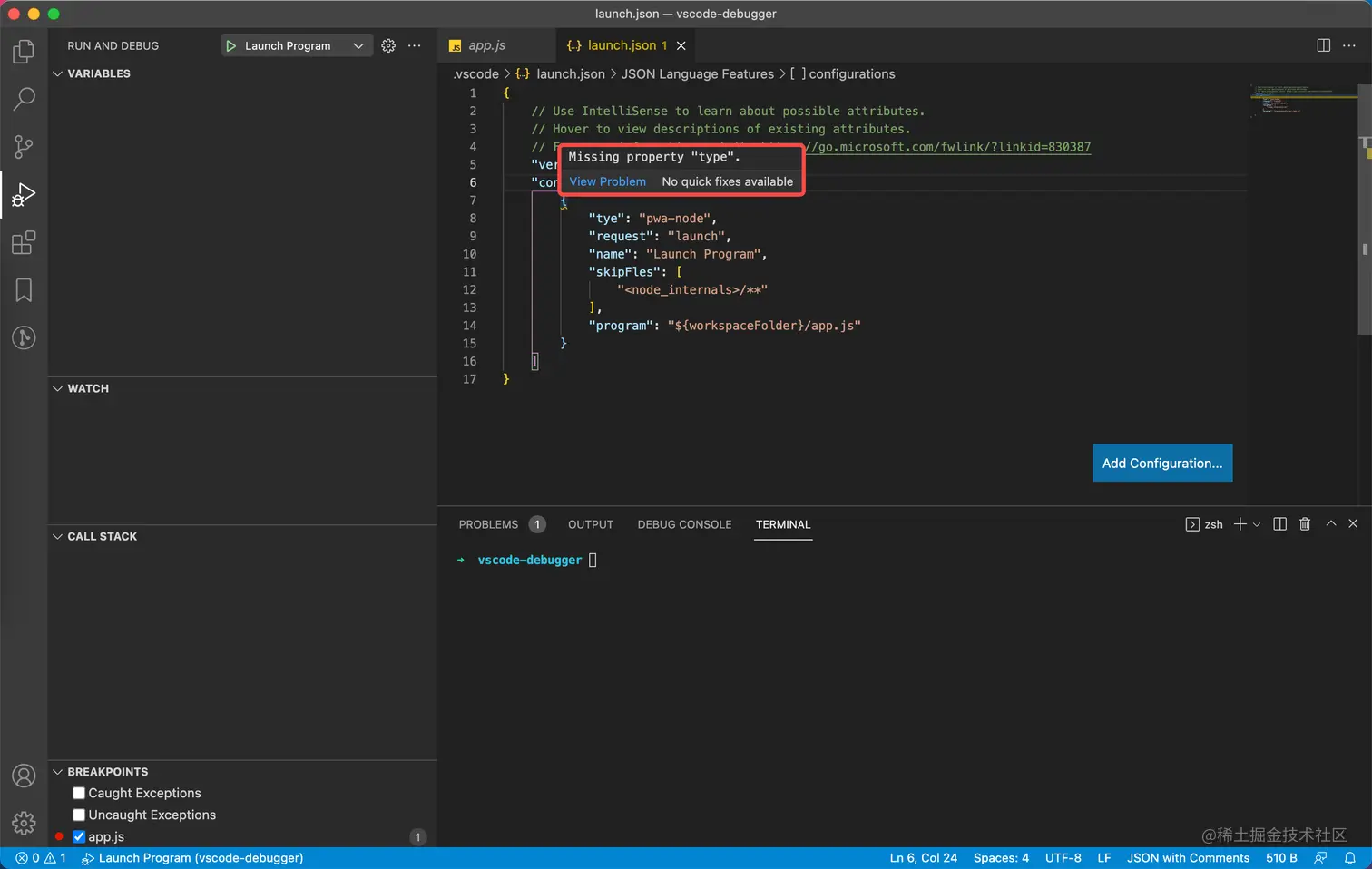Screen dimensions: 1372x869
Task: Switch to the PROBLEMS panel tab
Action: click(488, 524)
